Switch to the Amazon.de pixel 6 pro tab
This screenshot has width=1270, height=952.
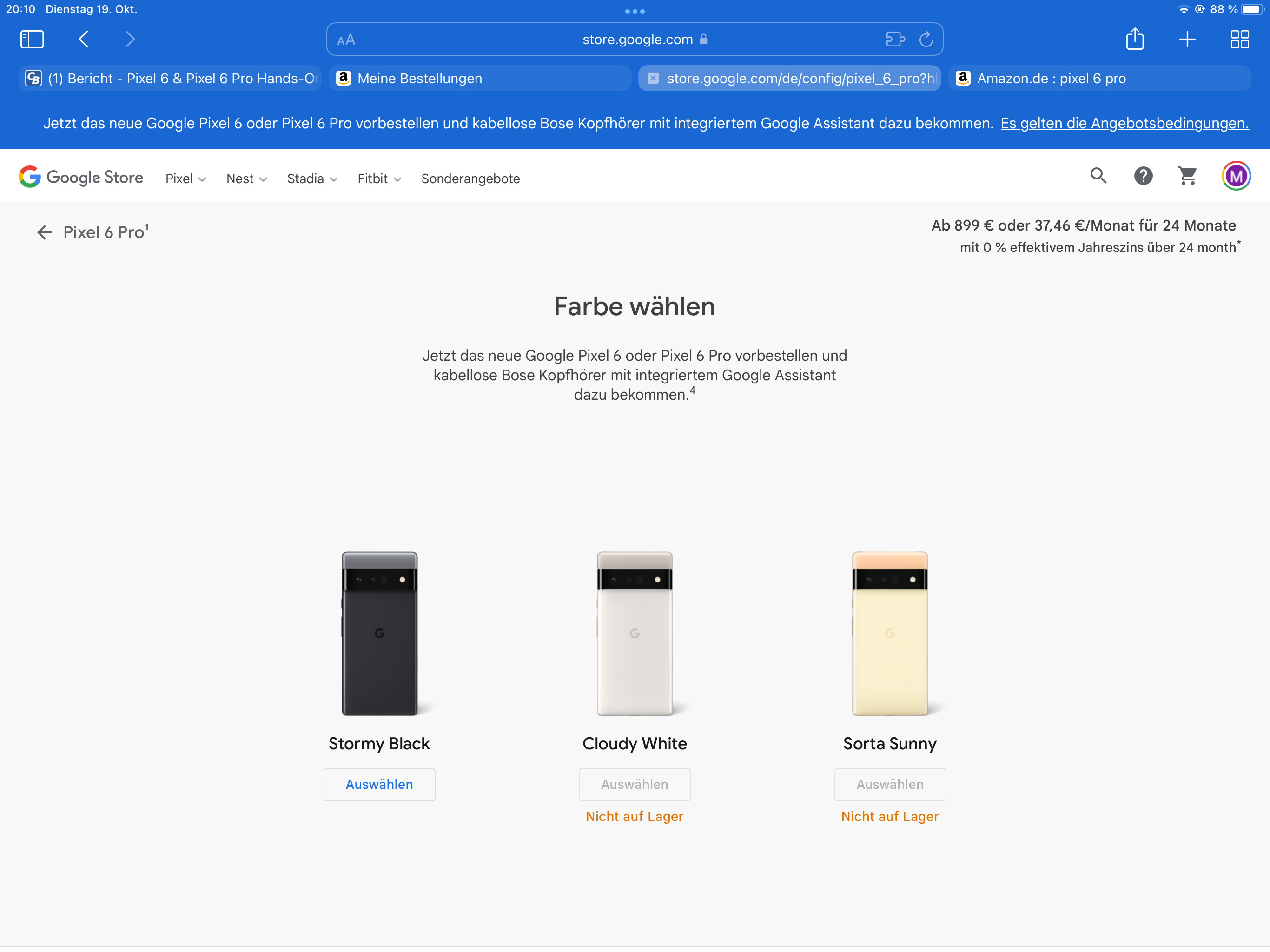pyautogui.click(x=1099, y=78)
